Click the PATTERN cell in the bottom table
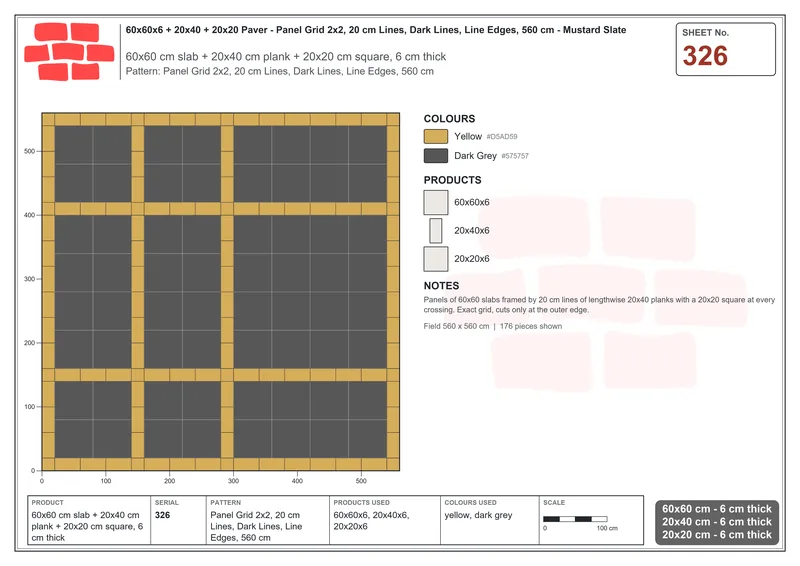This screenshot has width=800, height=566. [268, 520]
